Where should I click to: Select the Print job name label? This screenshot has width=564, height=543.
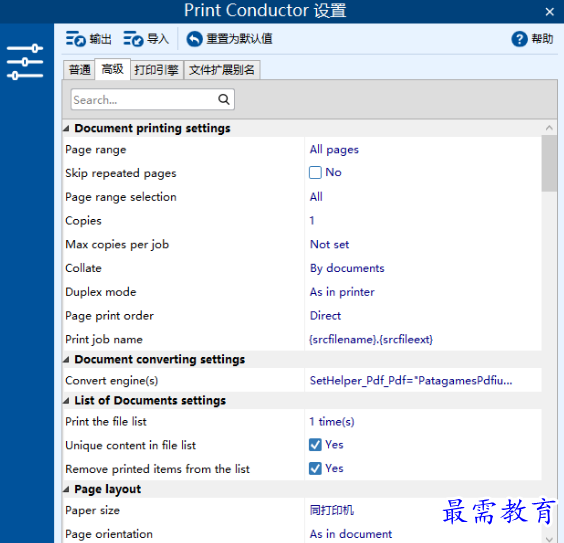(x=104, y=339)
